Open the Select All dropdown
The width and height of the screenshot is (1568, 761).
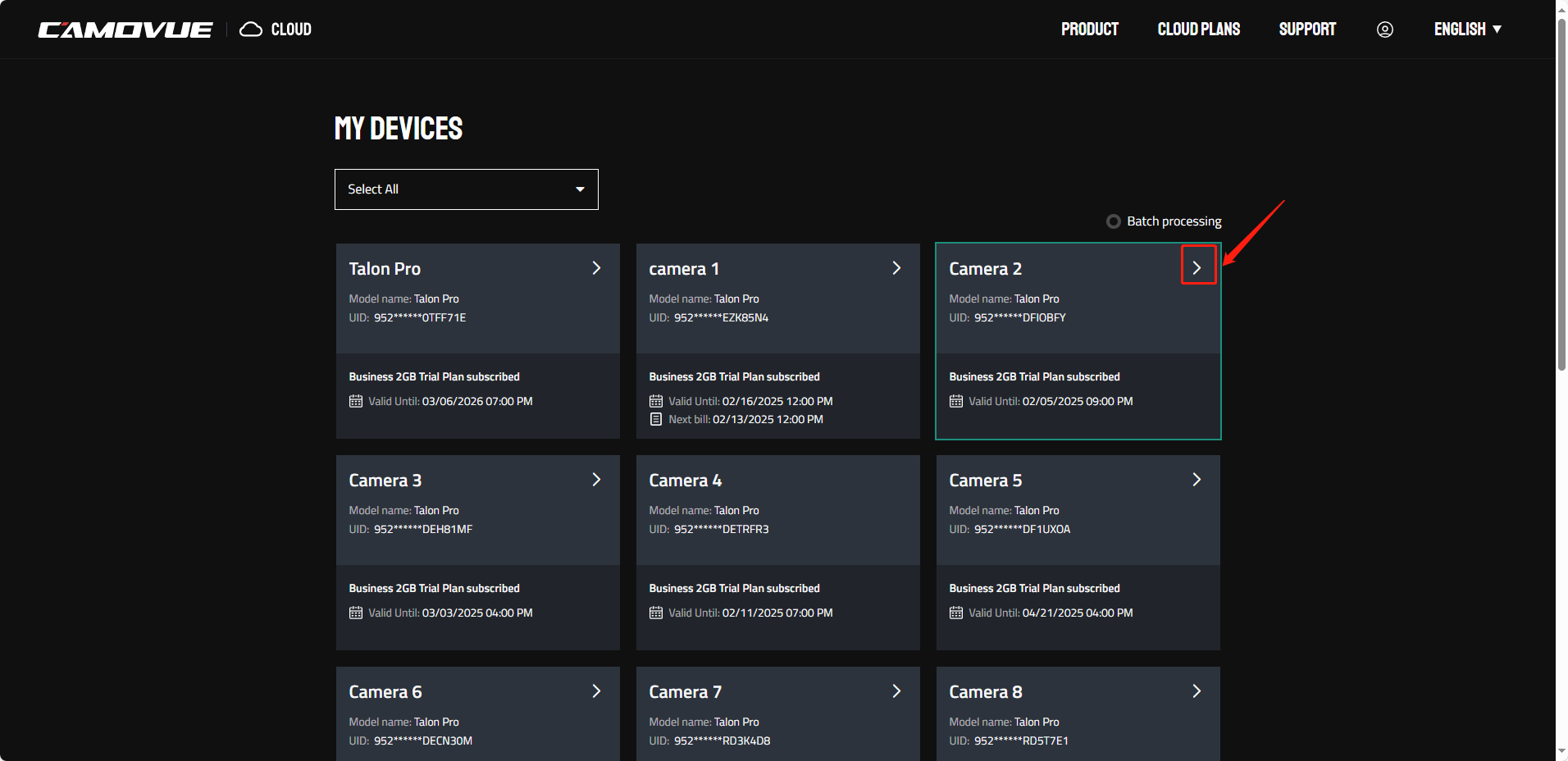tap(467, 189)
